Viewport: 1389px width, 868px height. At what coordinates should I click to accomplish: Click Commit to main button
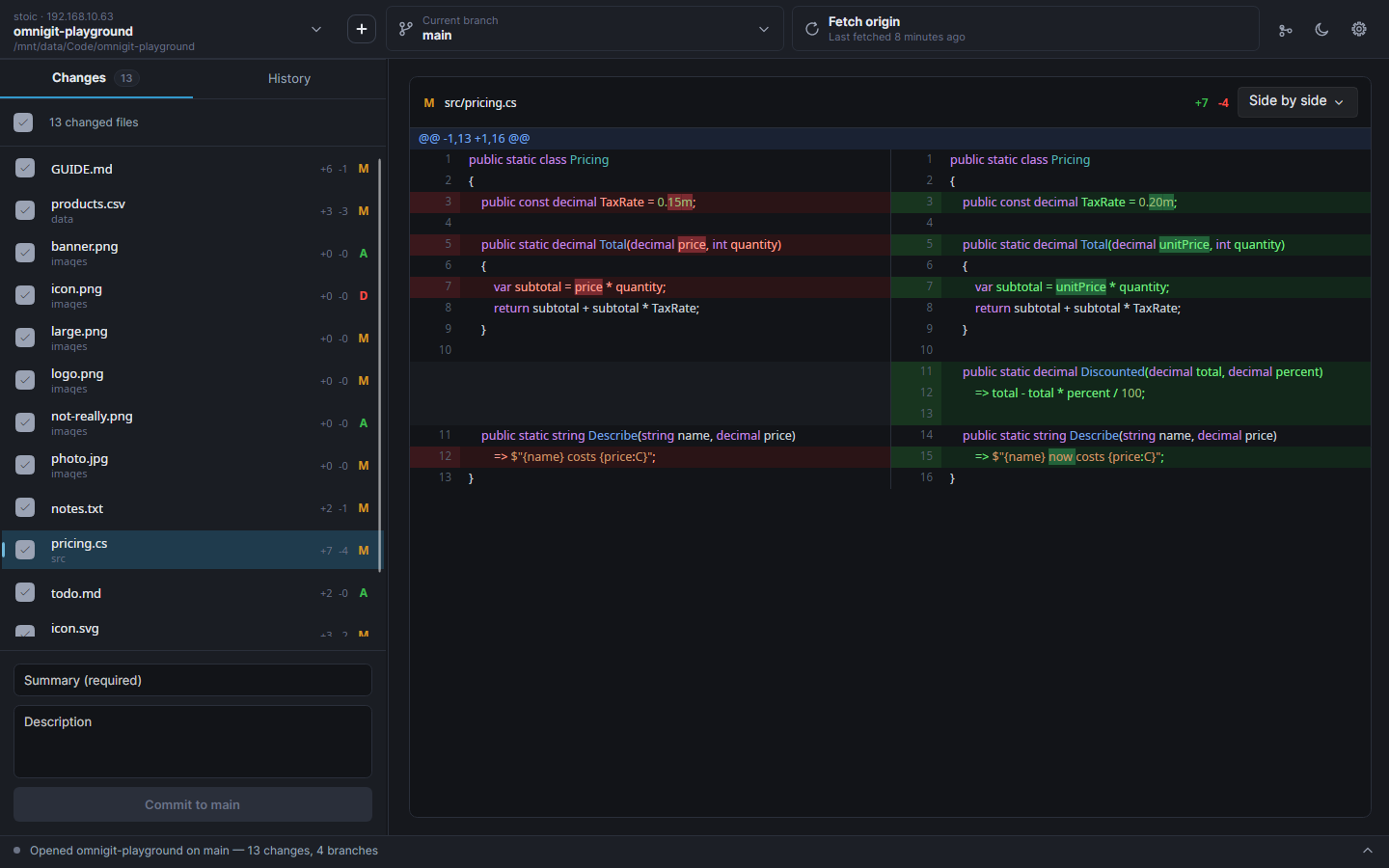(193, 804)
